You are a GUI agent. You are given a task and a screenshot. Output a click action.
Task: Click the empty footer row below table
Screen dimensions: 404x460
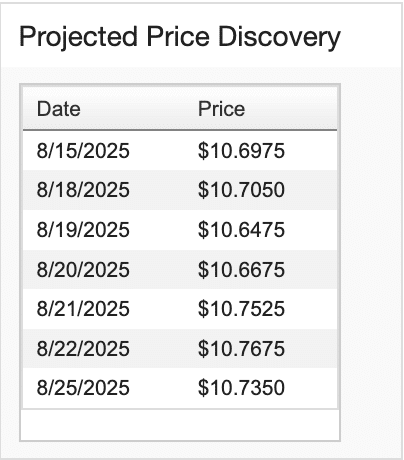[x=180, y=425]
